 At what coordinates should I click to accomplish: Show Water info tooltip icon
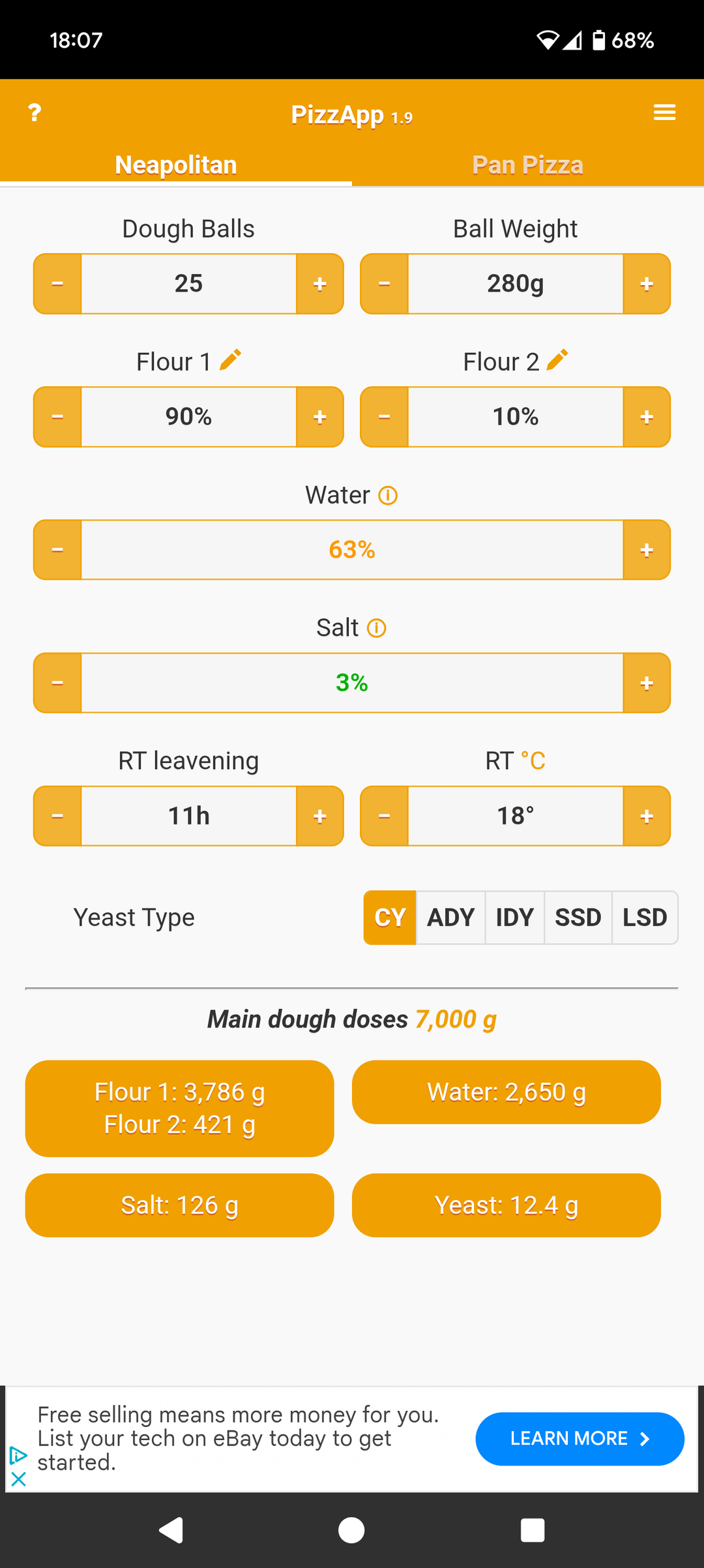(x=388, y=496)
